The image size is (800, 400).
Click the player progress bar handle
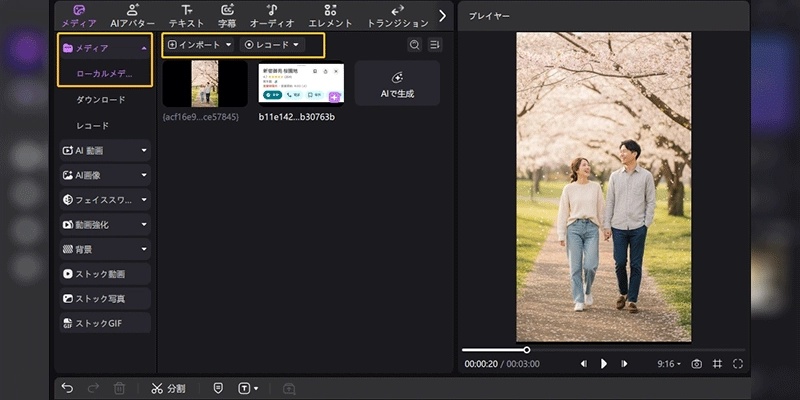point(527,350)
